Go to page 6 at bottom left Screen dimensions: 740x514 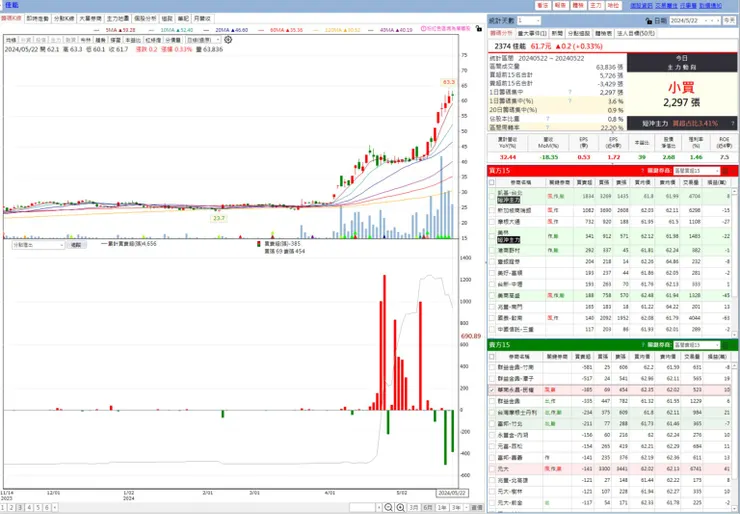coord(47,507)
